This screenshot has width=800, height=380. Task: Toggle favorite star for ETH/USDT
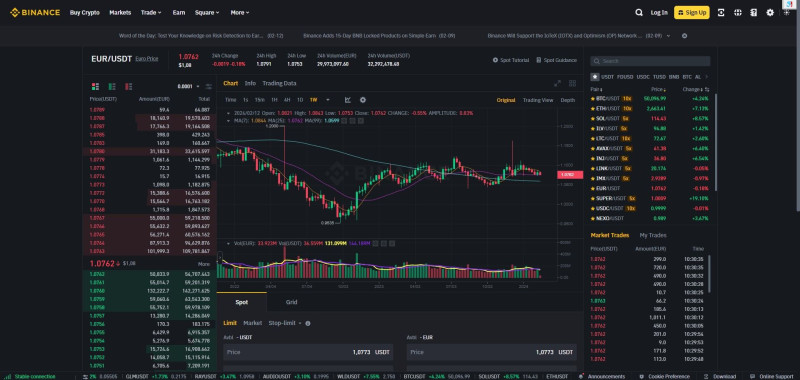[x=593, y=108]
